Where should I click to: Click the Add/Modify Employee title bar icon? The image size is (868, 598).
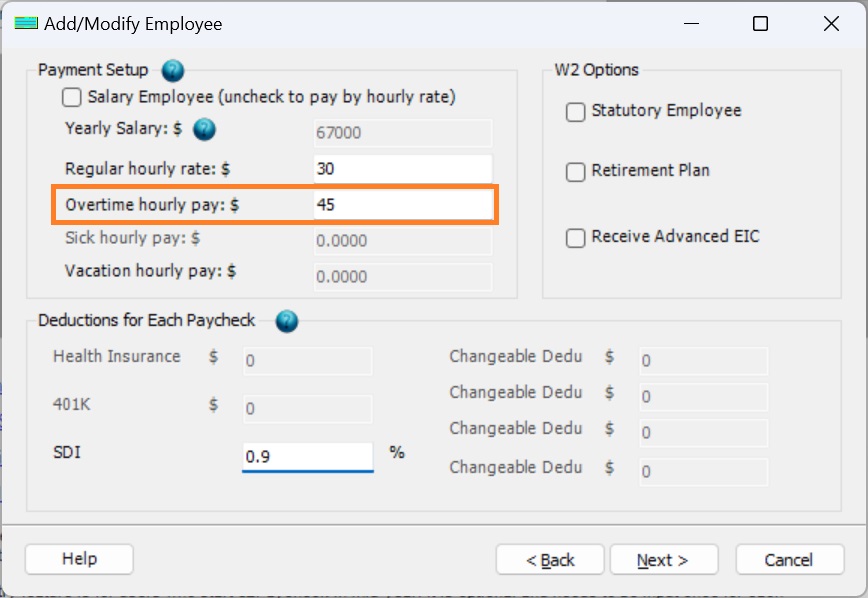click(27, 22)
